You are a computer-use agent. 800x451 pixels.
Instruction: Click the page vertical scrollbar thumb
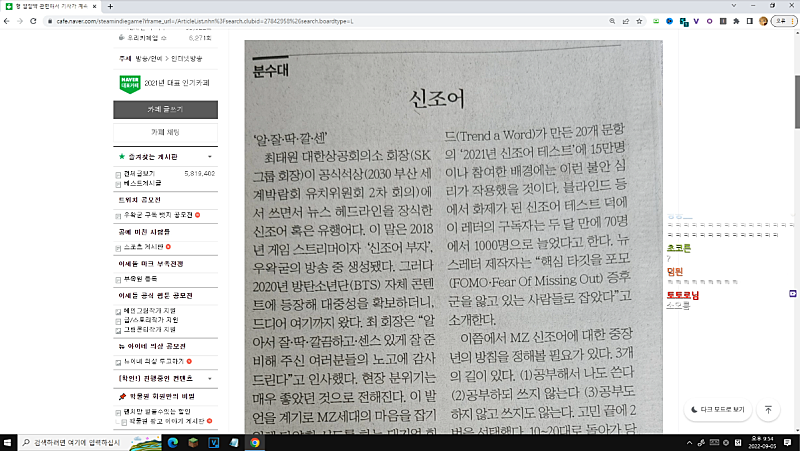tap(797, 102)
